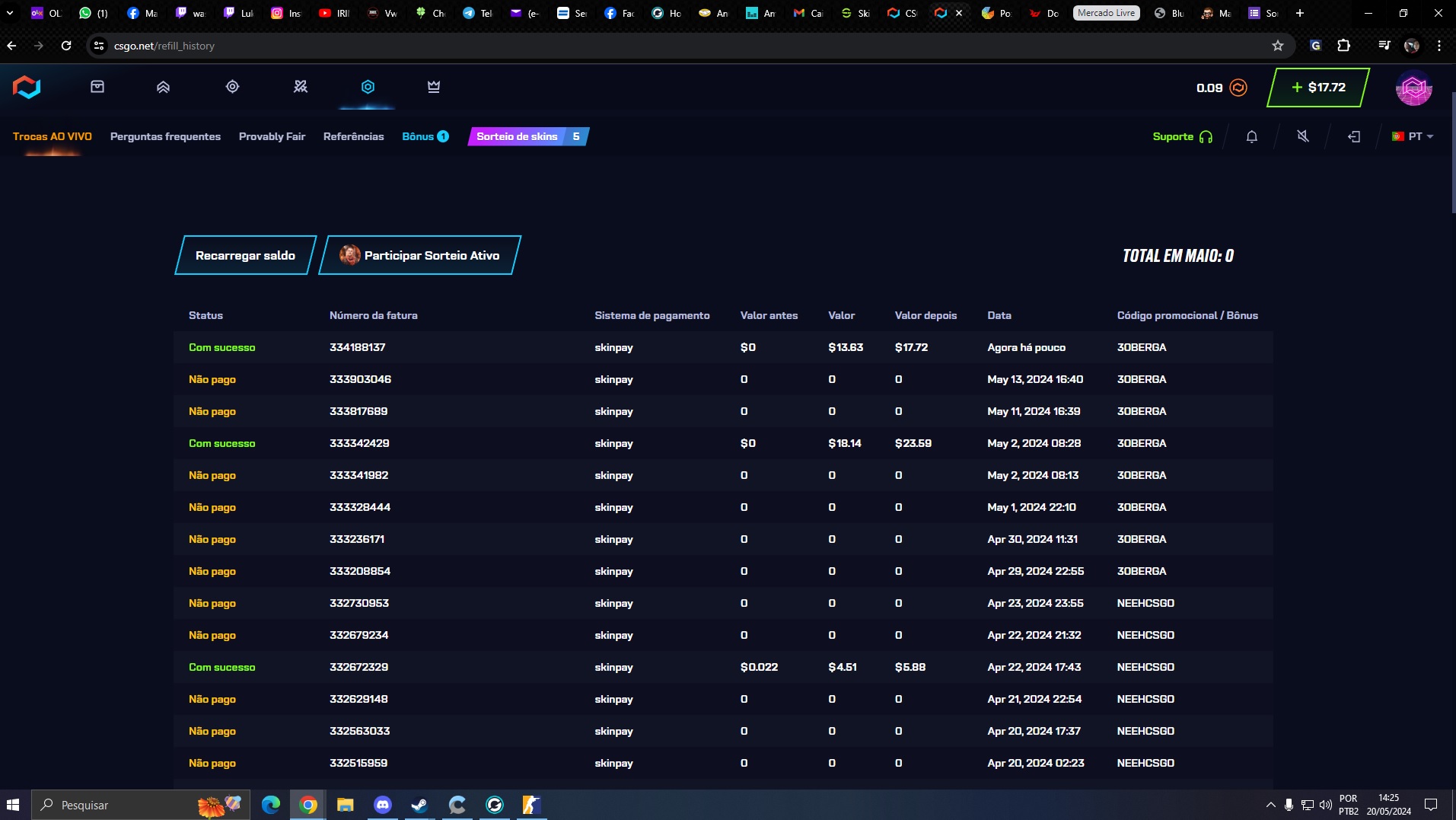The image size is (1456, 820).
Task: Click the Suporte headset link
Action: click(1182, 137)
